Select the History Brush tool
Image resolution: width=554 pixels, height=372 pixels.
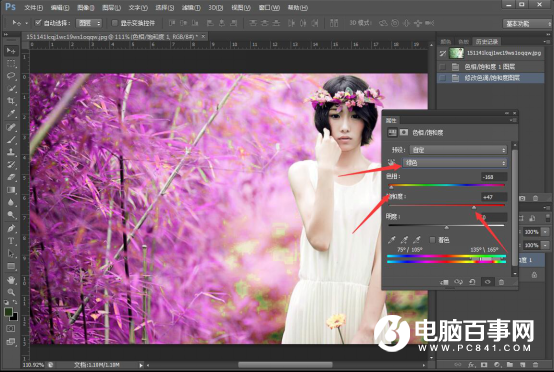(x=11, y=165)
